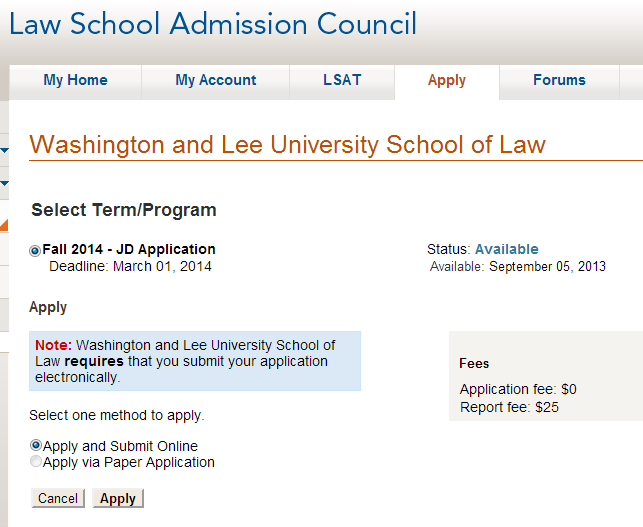Click the Application fee: $0 line
This screenshot has width=643, height=527.
518,389
